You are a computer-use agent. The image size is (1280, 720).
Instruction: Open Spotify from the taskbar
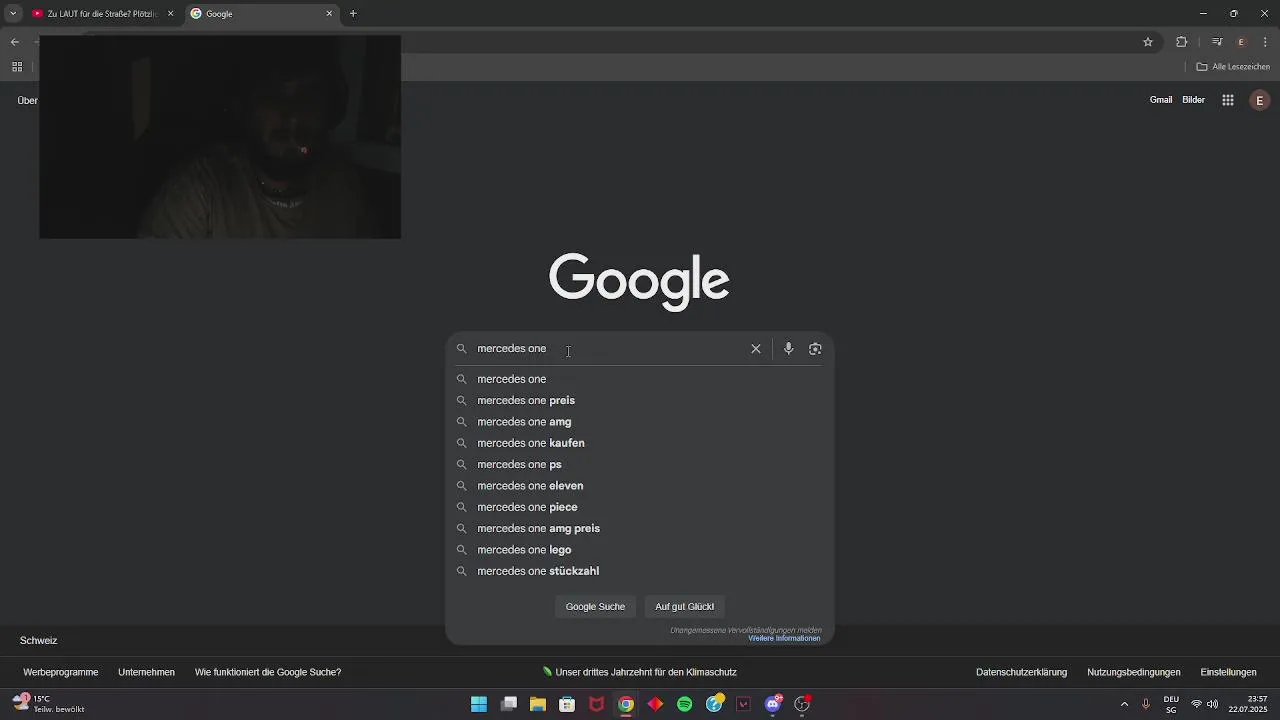(x=685, y=704)
